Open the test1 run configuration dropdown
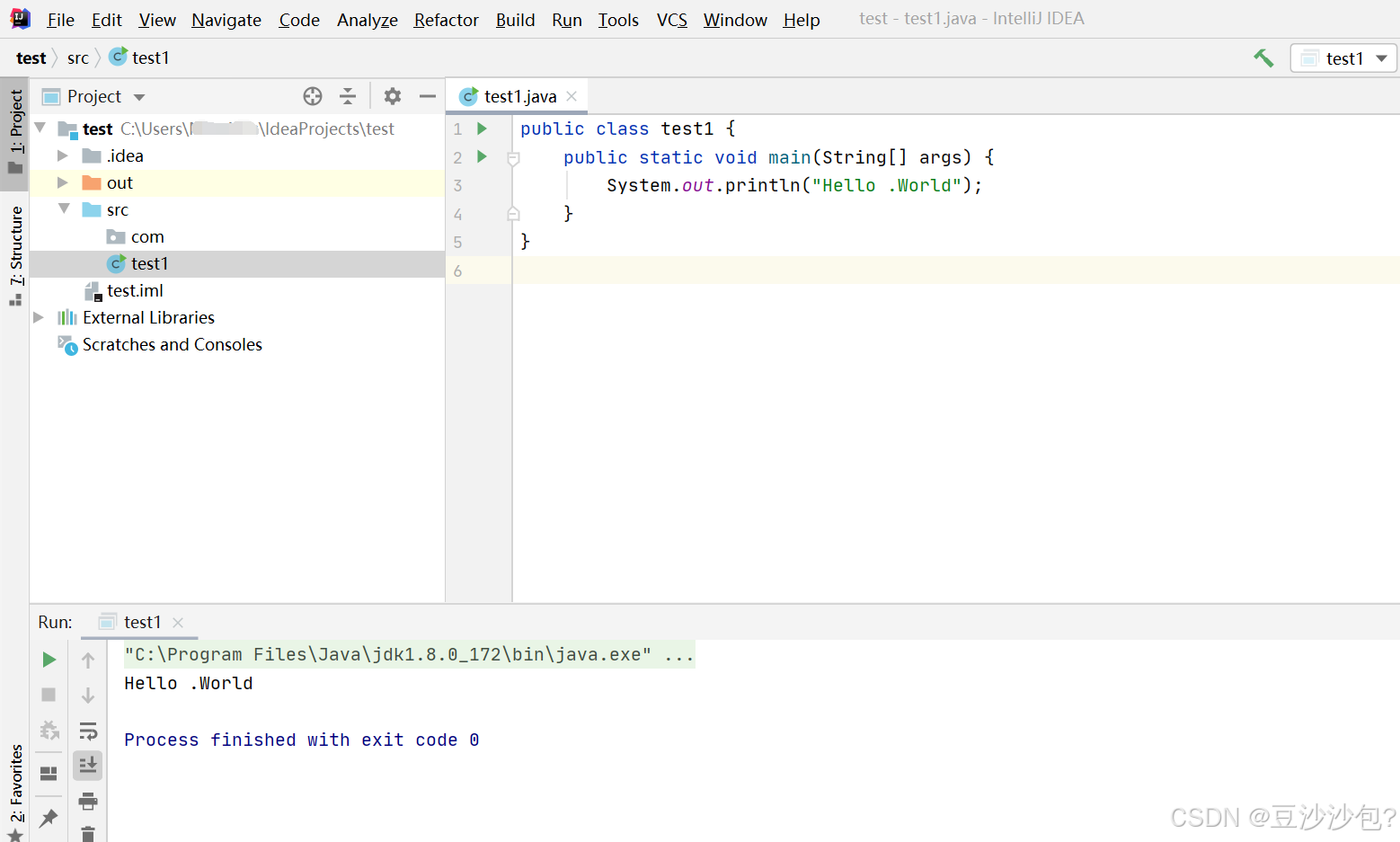 (x=1344, y=58)
